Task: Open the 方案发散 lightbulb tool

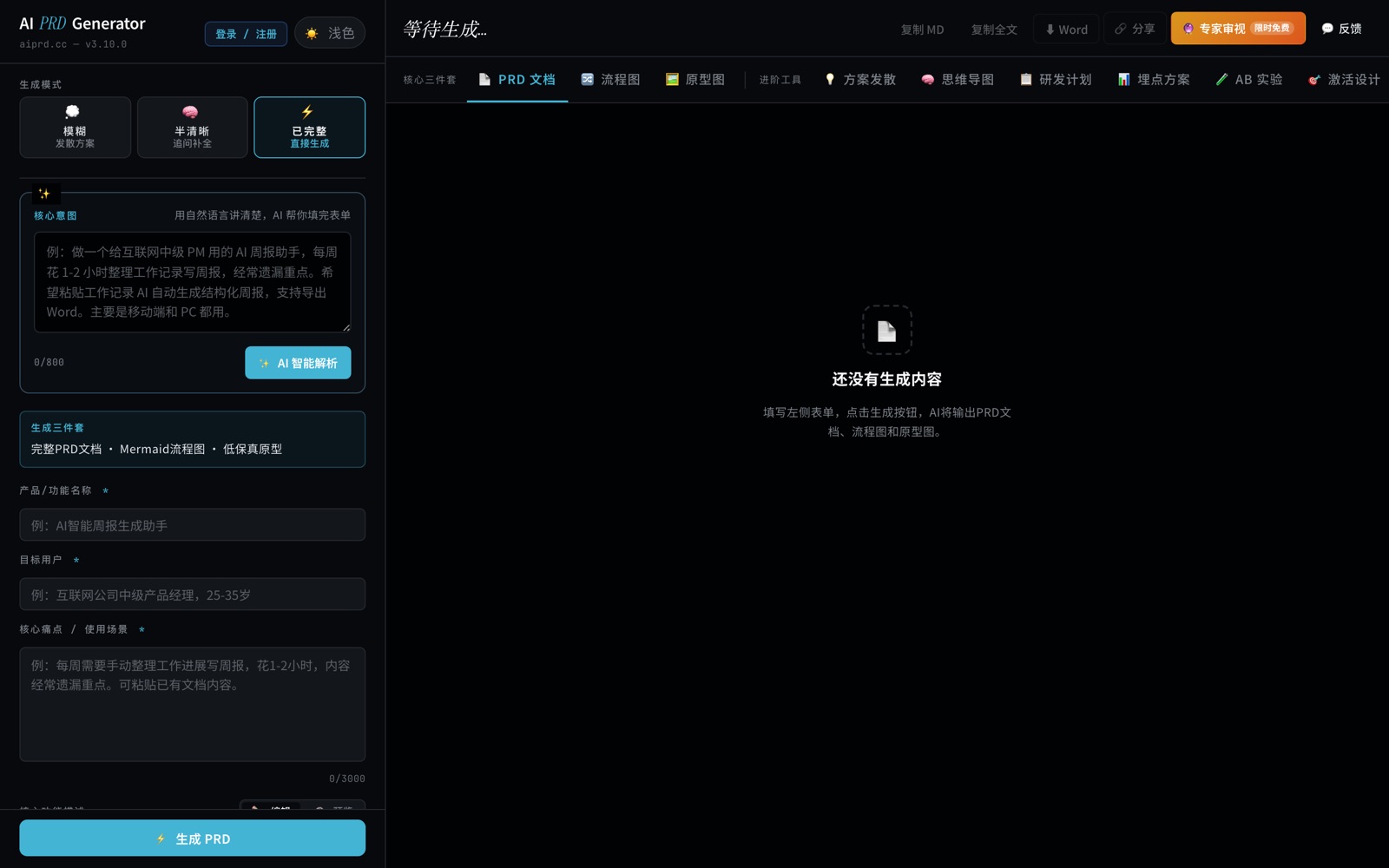Action: (859, 79)
